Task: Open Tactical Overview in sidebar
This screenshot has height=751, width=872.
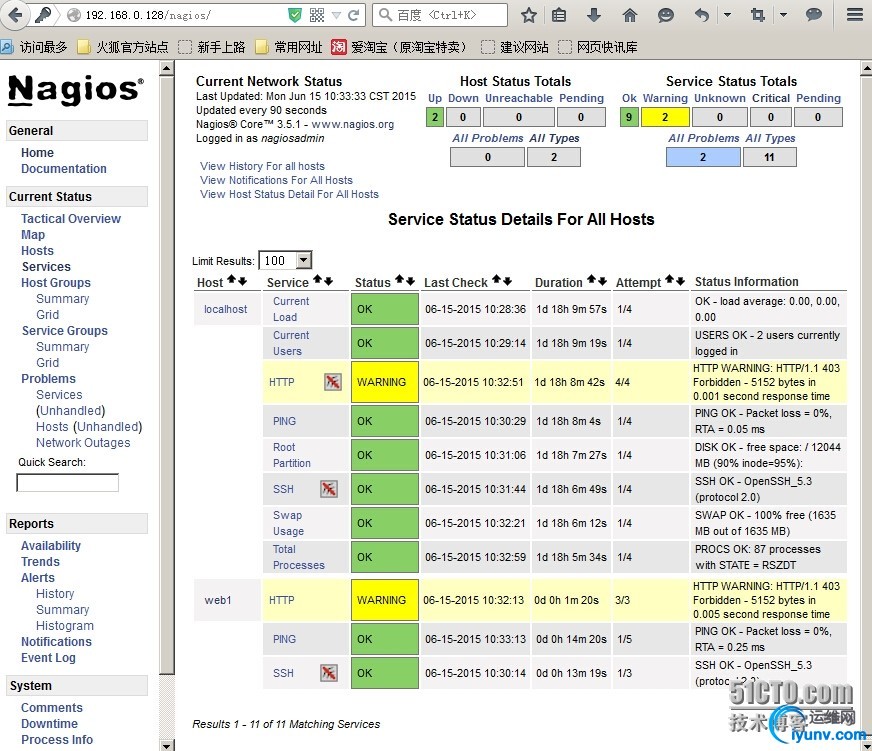Action: point(71,219)
